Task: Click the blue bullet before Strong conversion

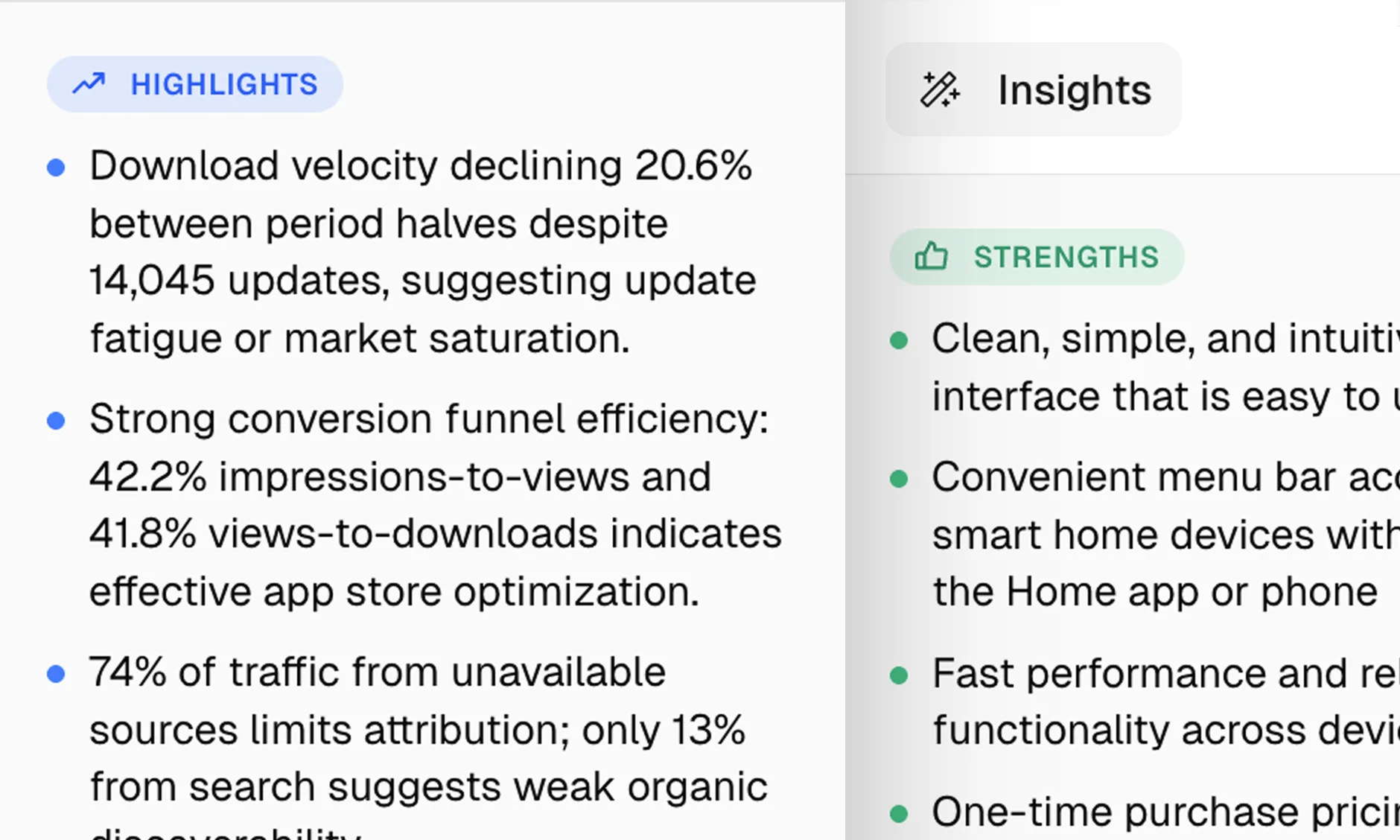Action: [x=56, y=421]
